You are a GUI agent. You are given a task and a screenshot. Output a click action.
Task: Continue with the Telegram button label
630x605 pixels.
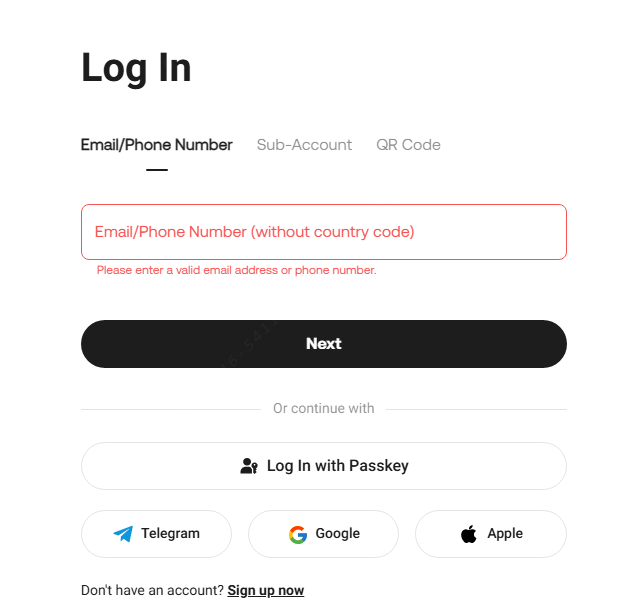coord(170,534)
